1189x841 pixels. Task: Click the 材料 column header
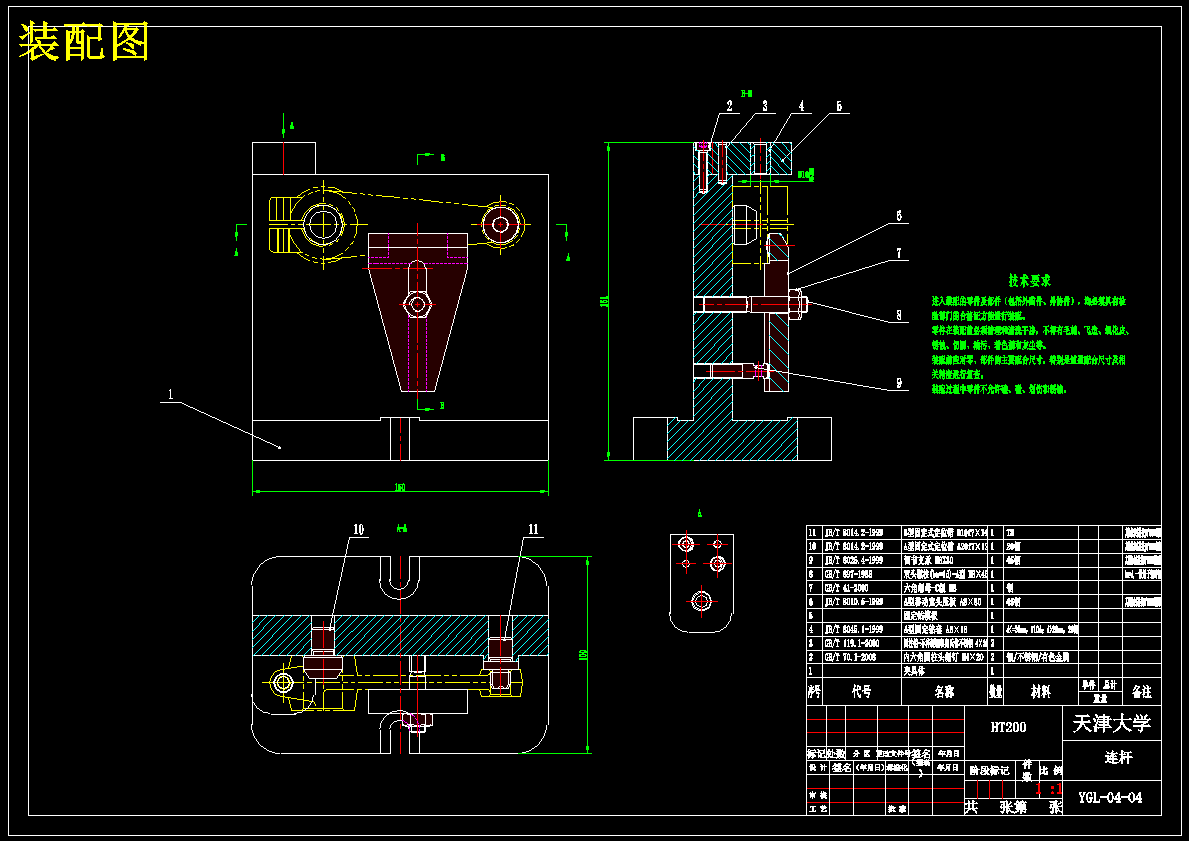point(1040,692)
